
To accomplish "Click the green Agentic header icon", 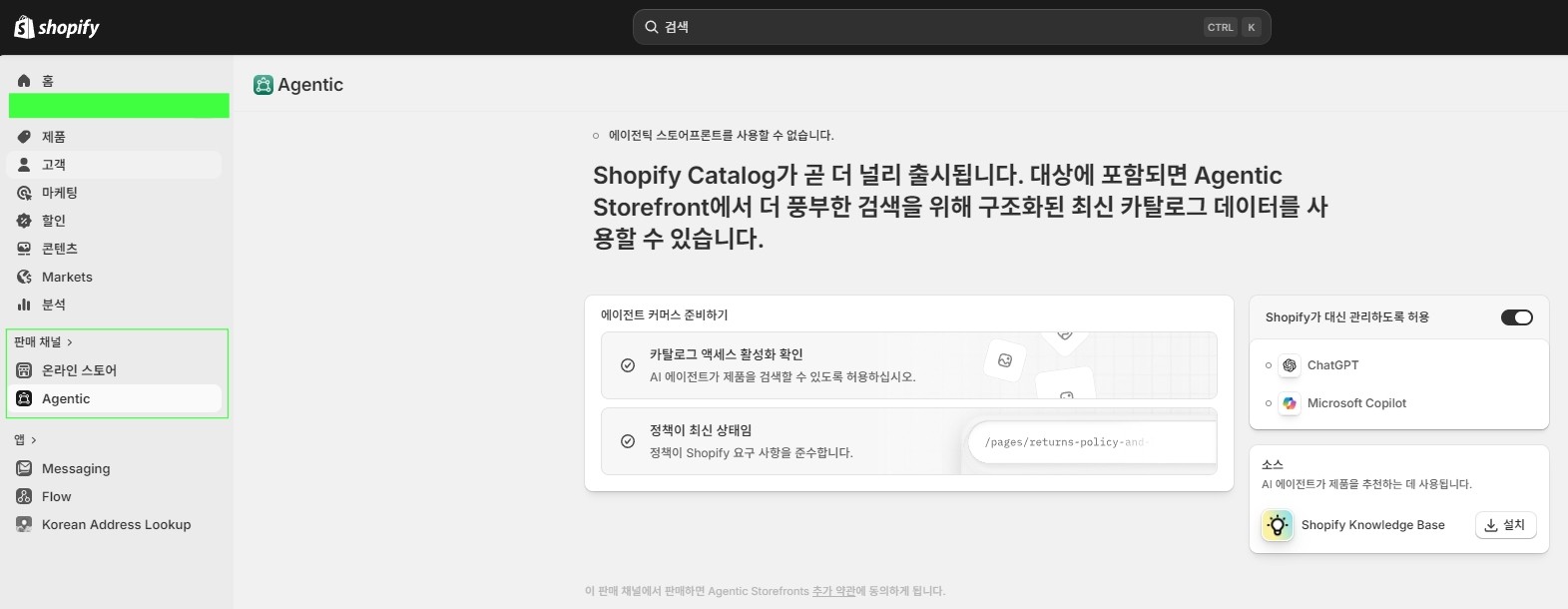I will tap(263, 85).
